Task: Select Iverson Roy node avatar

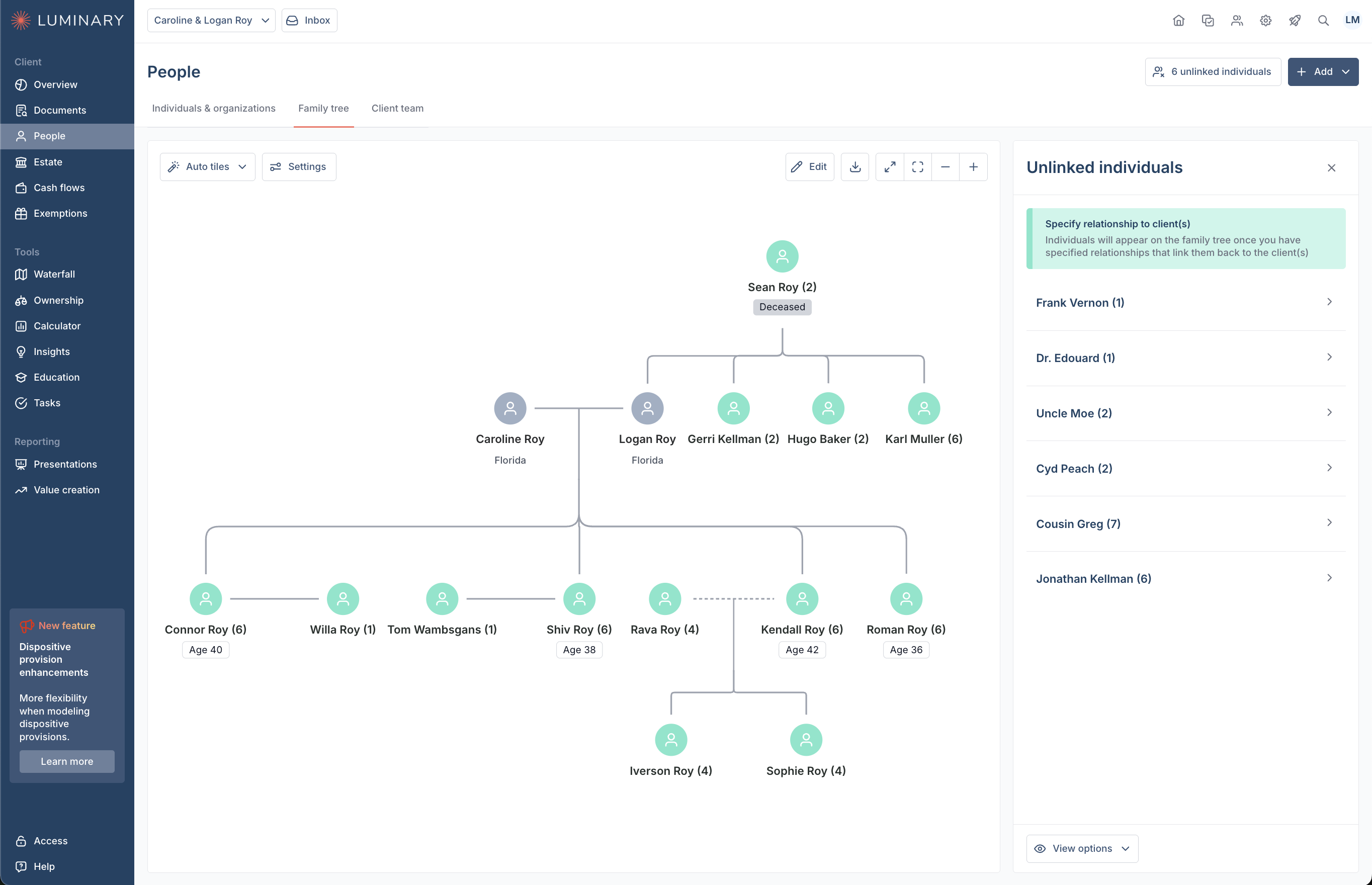Action: pos(671,740)
